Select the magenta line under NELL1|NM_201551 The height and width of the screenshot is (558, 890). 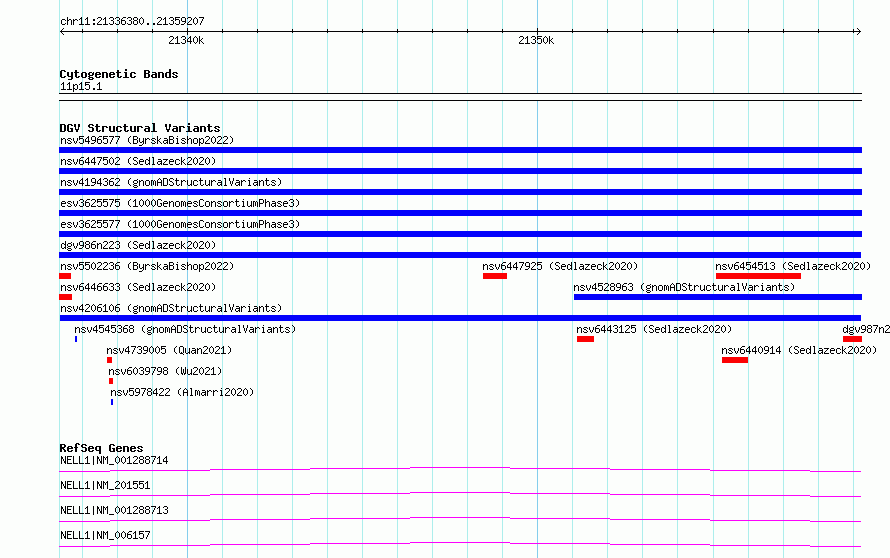tap(460, 494)
